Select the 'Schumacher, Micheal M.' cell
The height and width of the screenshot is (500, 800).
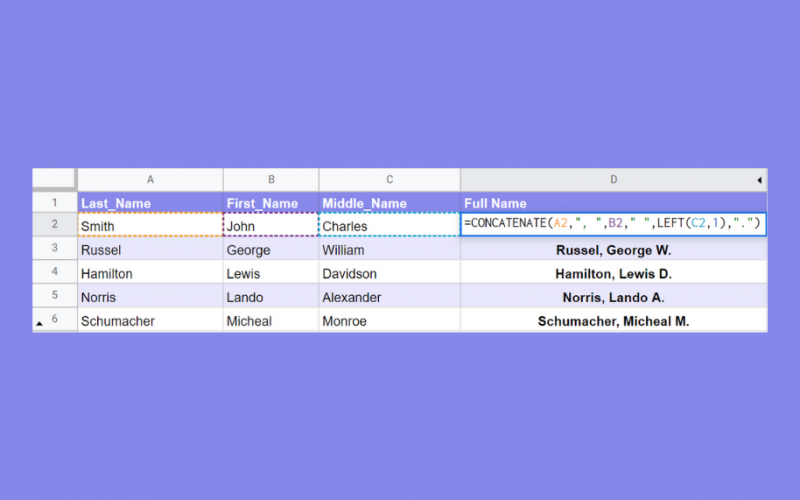point(613,320)
